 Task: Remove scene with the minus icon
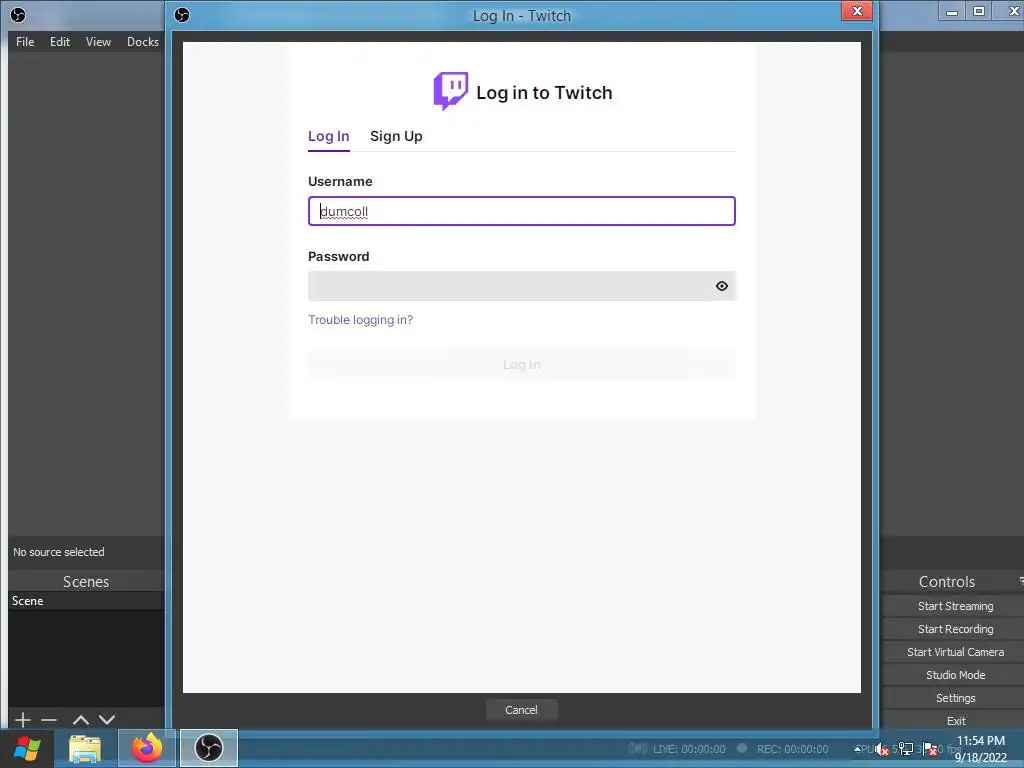[x=49, y=720]
